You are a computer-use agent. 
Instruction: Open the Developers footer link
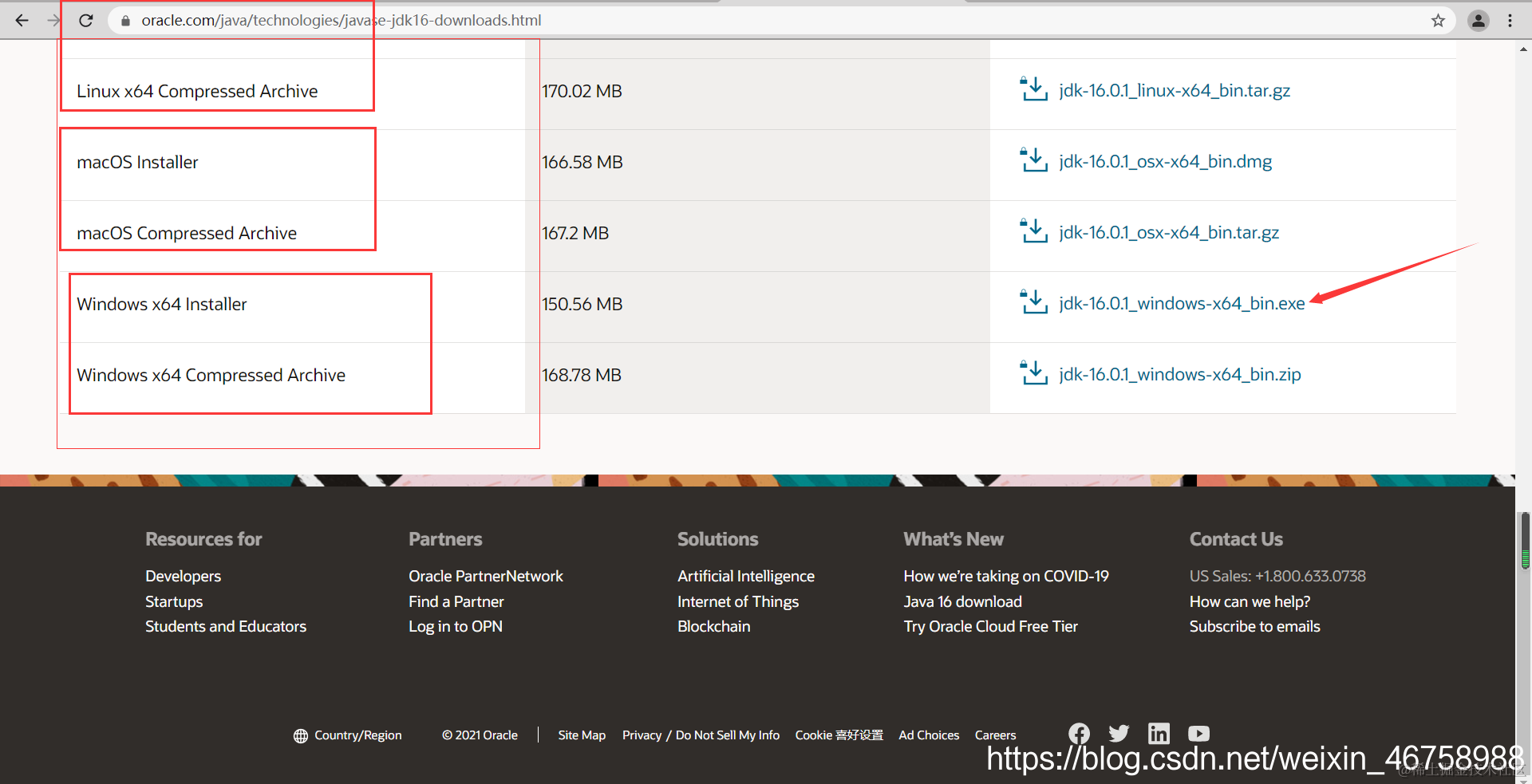(x=183, y=576)
